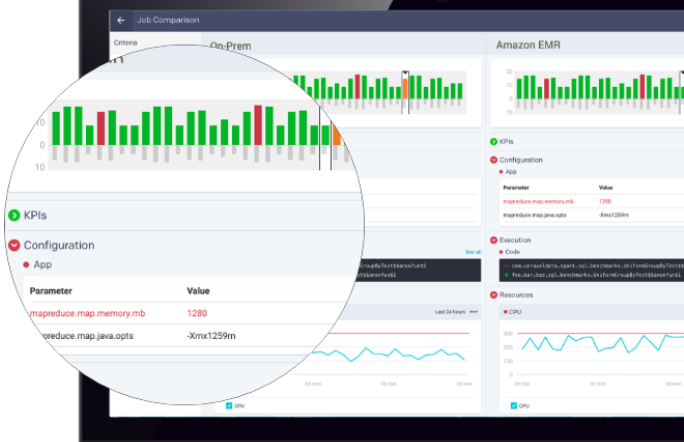Expand KPIs section under Amazon EMR
This screenshot has width=684, height=442.
493,141
